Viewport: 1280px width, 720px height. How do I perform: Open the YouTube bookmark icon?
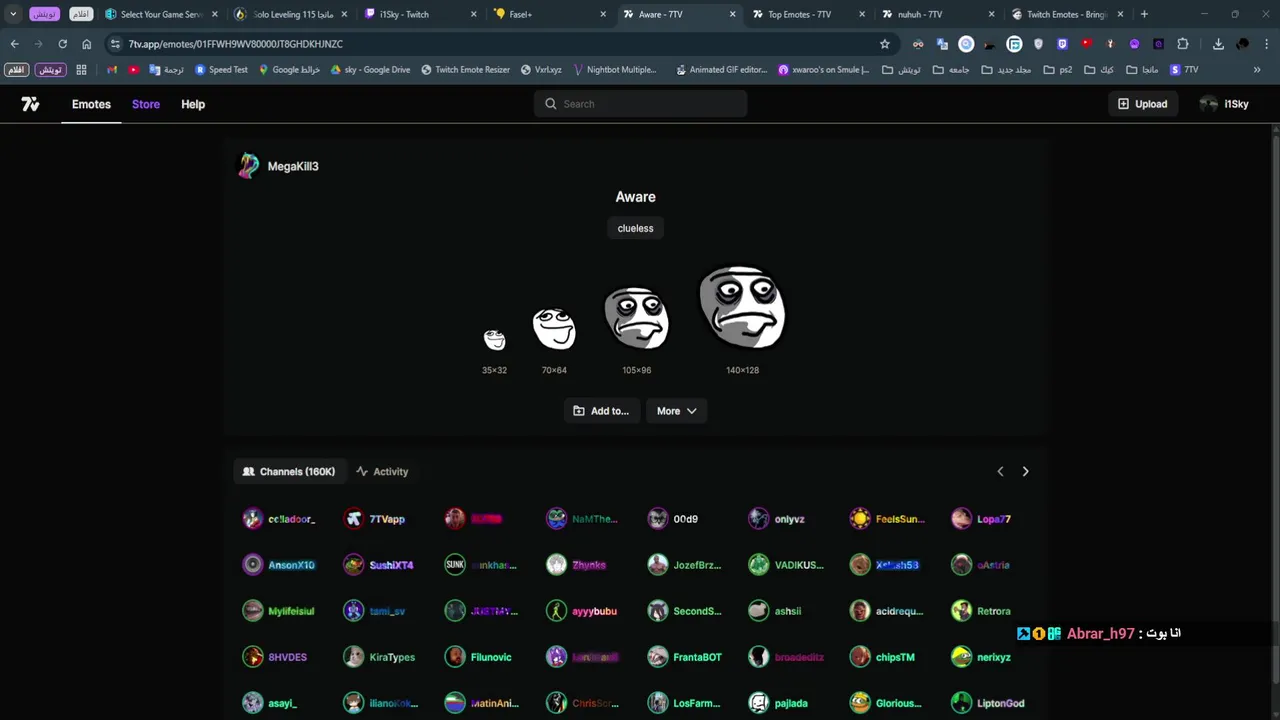(133, 70)
